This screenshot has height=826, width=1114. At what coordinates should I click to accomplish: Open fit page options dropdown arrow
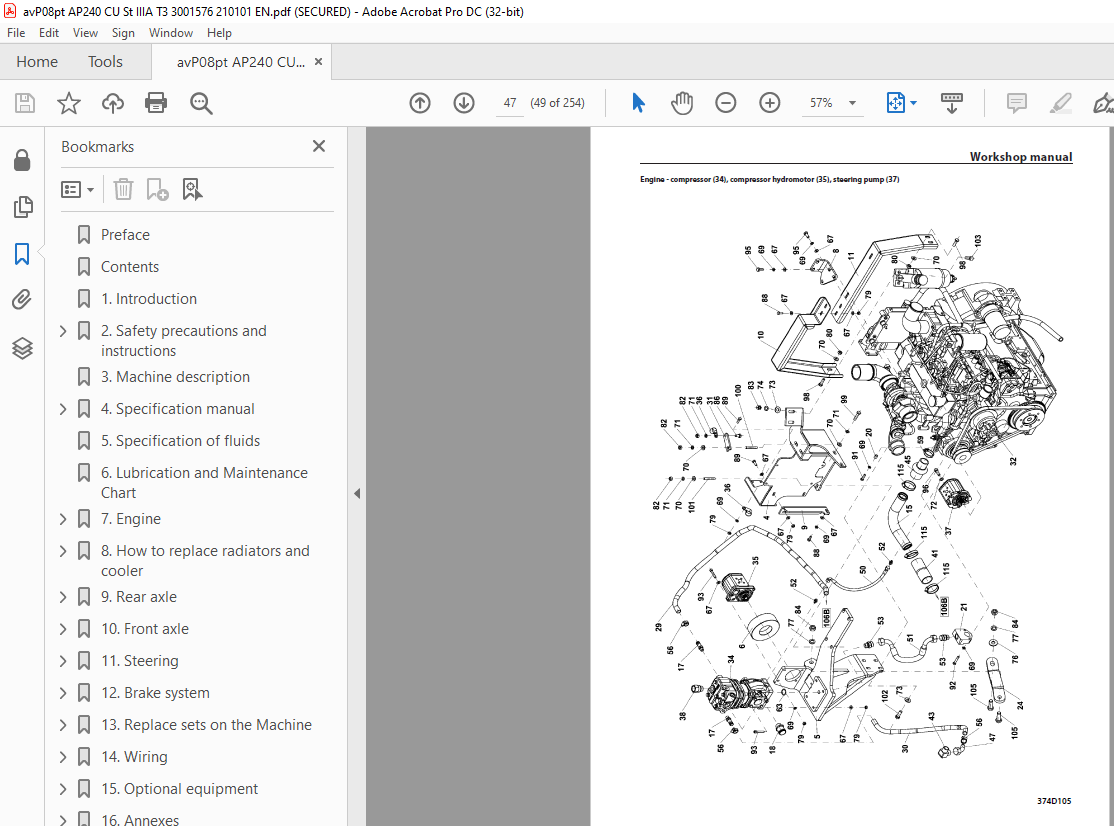(914, 103)
